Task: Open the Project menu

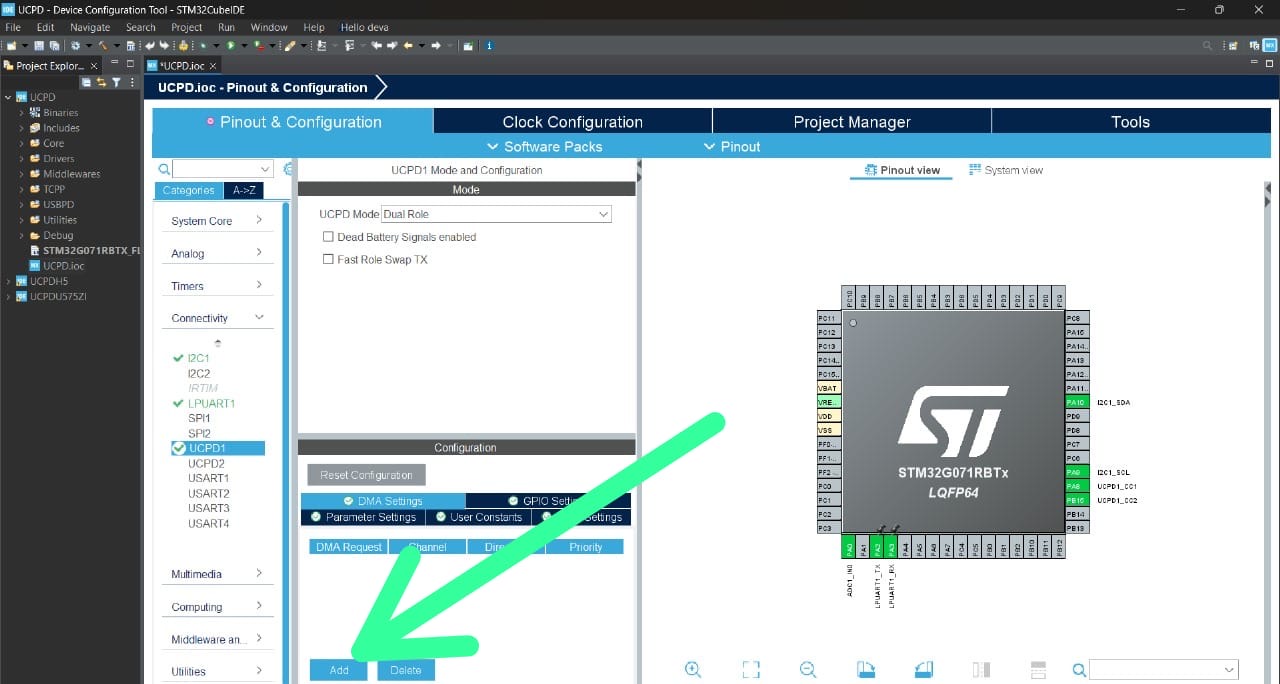Action: pyautogui.click(x=186, y=27)
